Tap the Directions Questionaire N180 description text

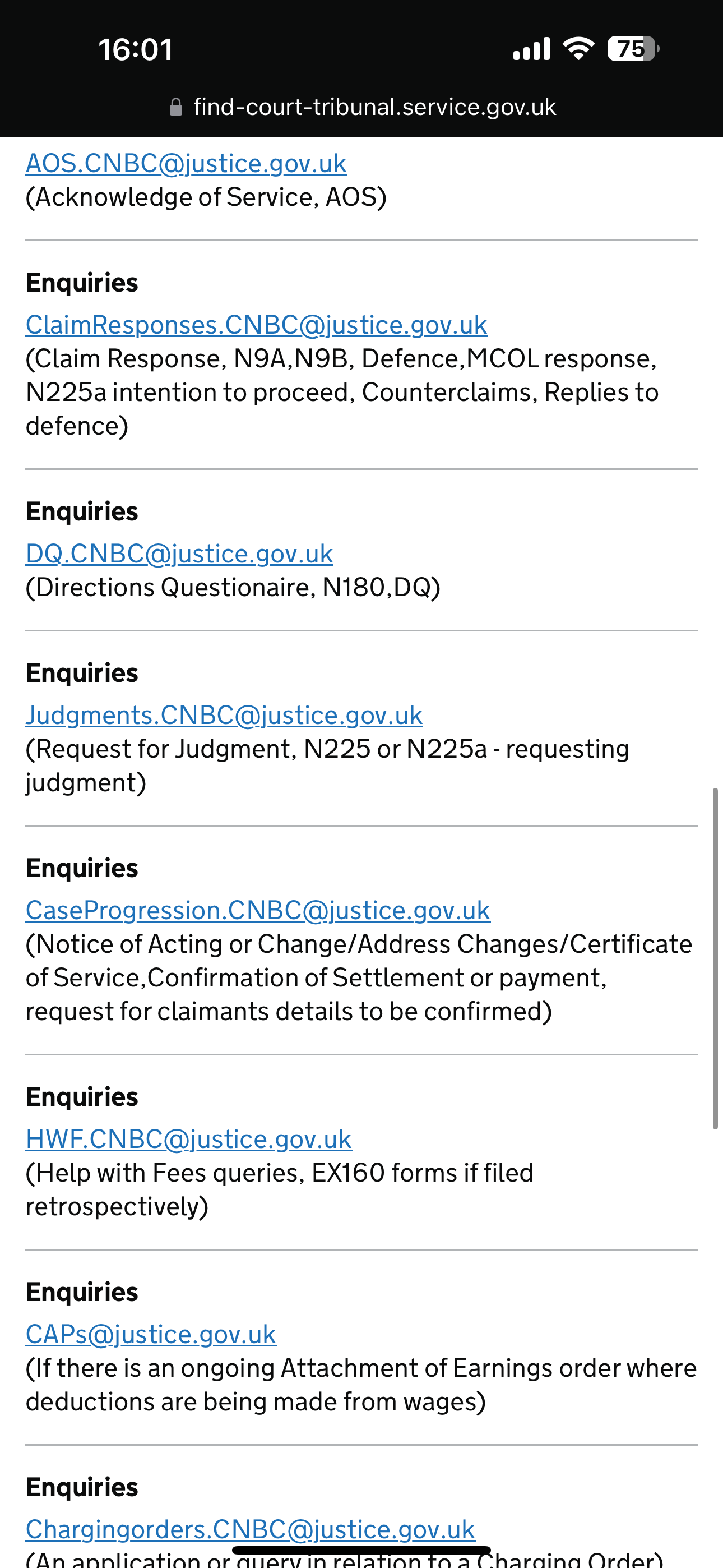[x=233, y=587]
